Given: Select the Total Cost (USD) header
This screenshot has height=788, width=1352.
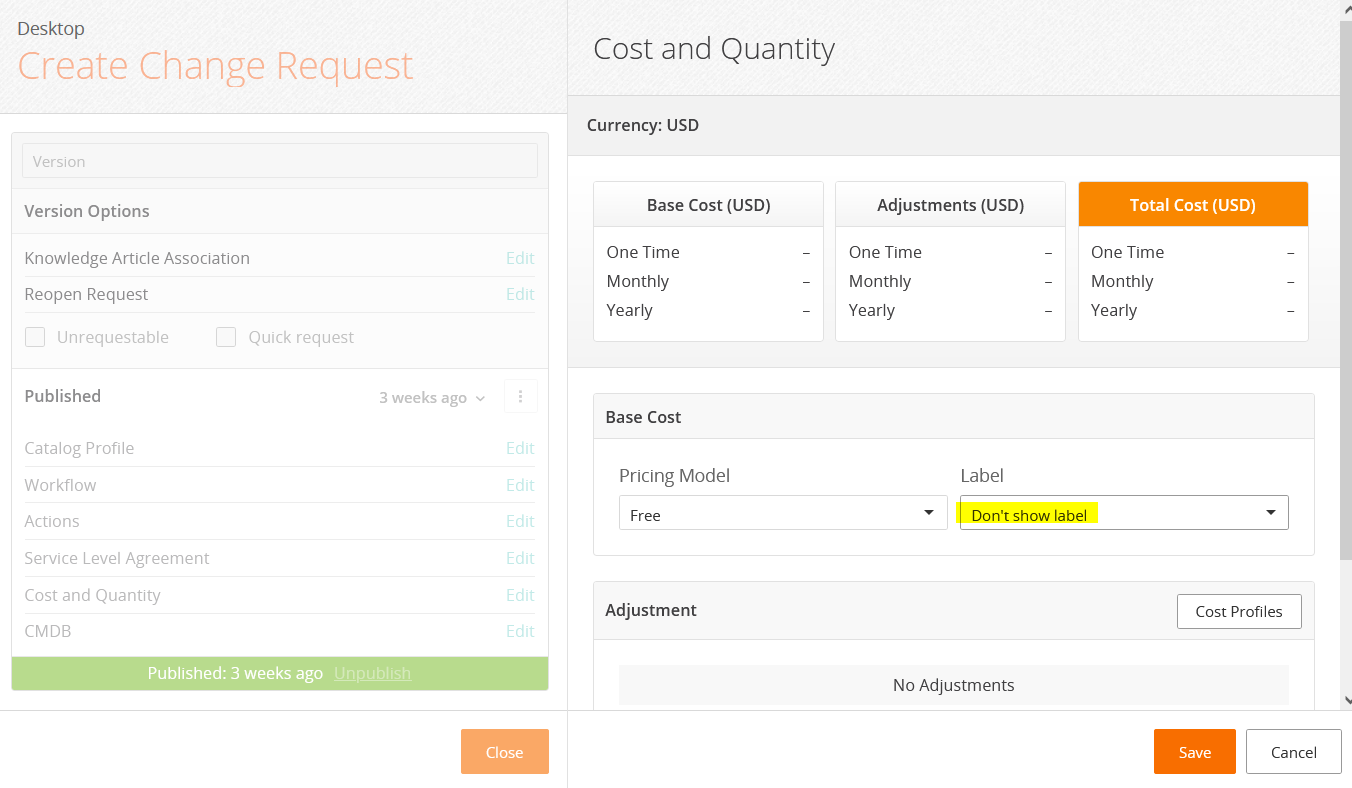Looking at the screenshot, I should (1193, 204).
